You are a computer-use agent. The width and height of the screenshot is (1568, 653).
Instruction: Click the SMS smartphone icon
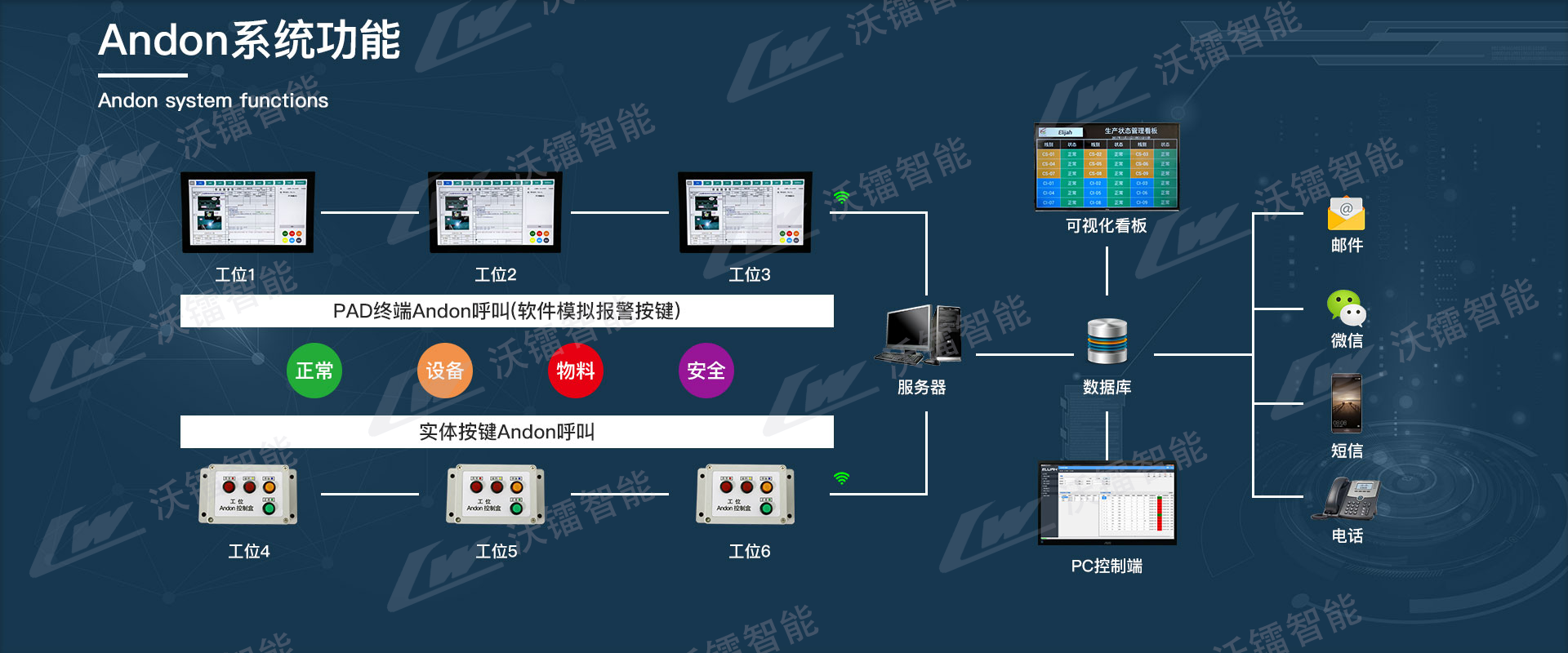point(1346,402)
